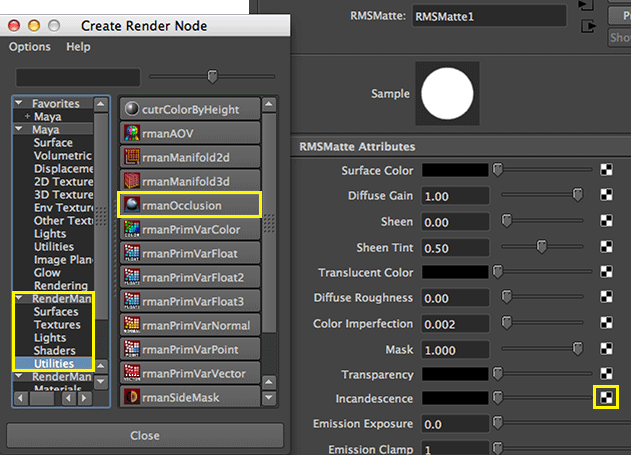Screen dimensions: 631x455
Task: Select Env Textures category
Action: [x=63, y=208]
